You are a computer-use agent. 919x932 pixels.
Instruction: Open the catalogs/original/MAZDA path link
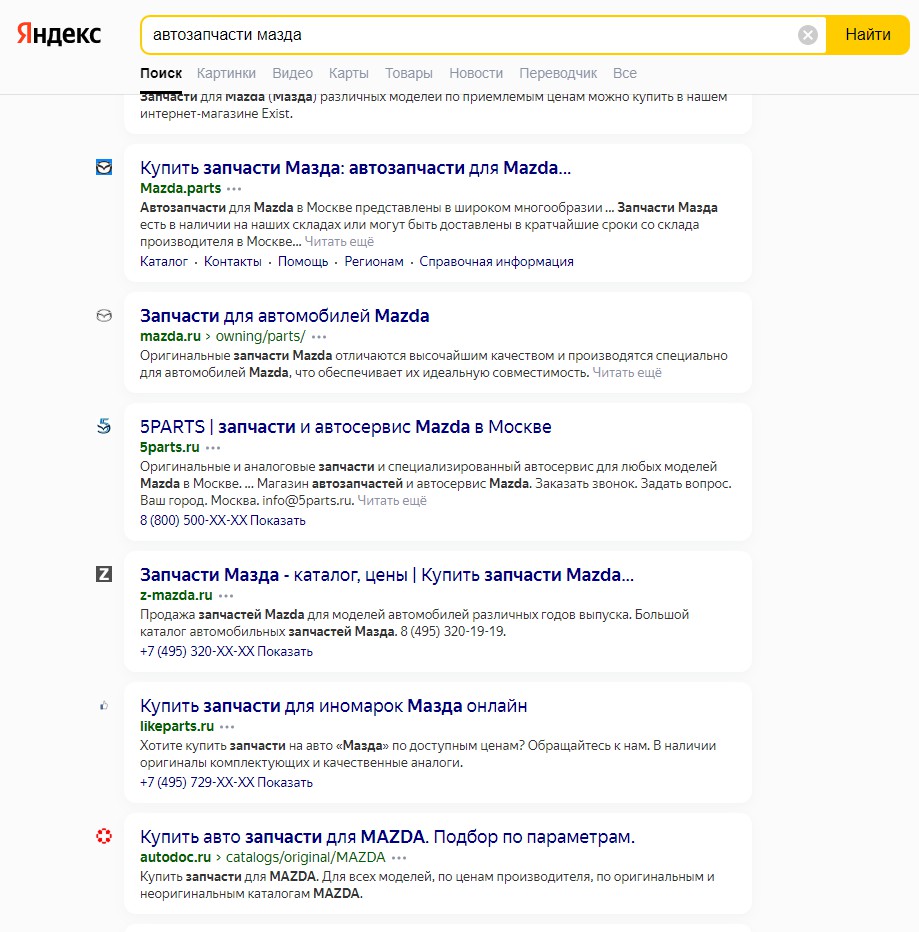pos(306,857)
